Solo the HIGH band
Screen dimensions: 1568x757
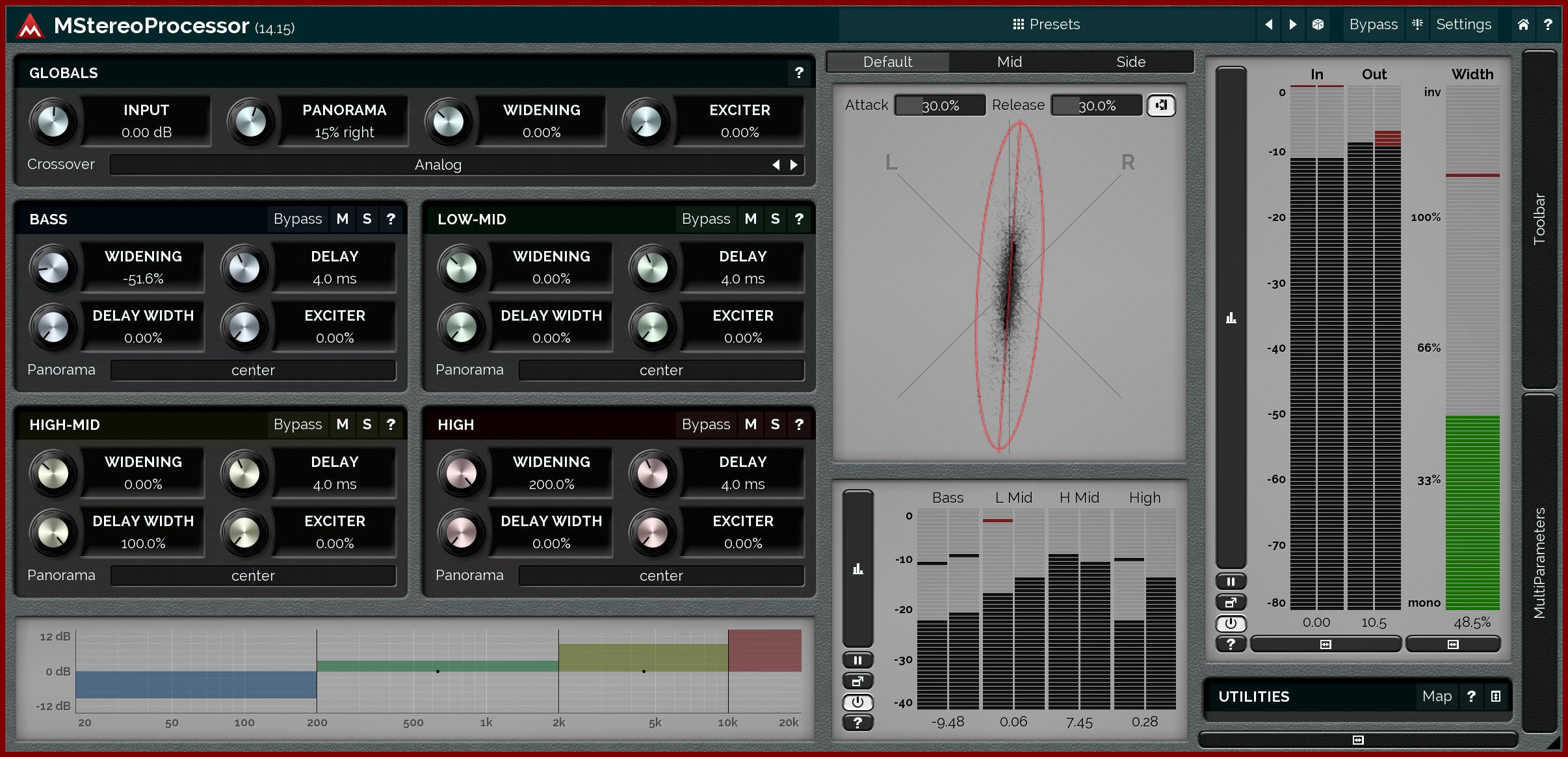click(x=775, y=425)
